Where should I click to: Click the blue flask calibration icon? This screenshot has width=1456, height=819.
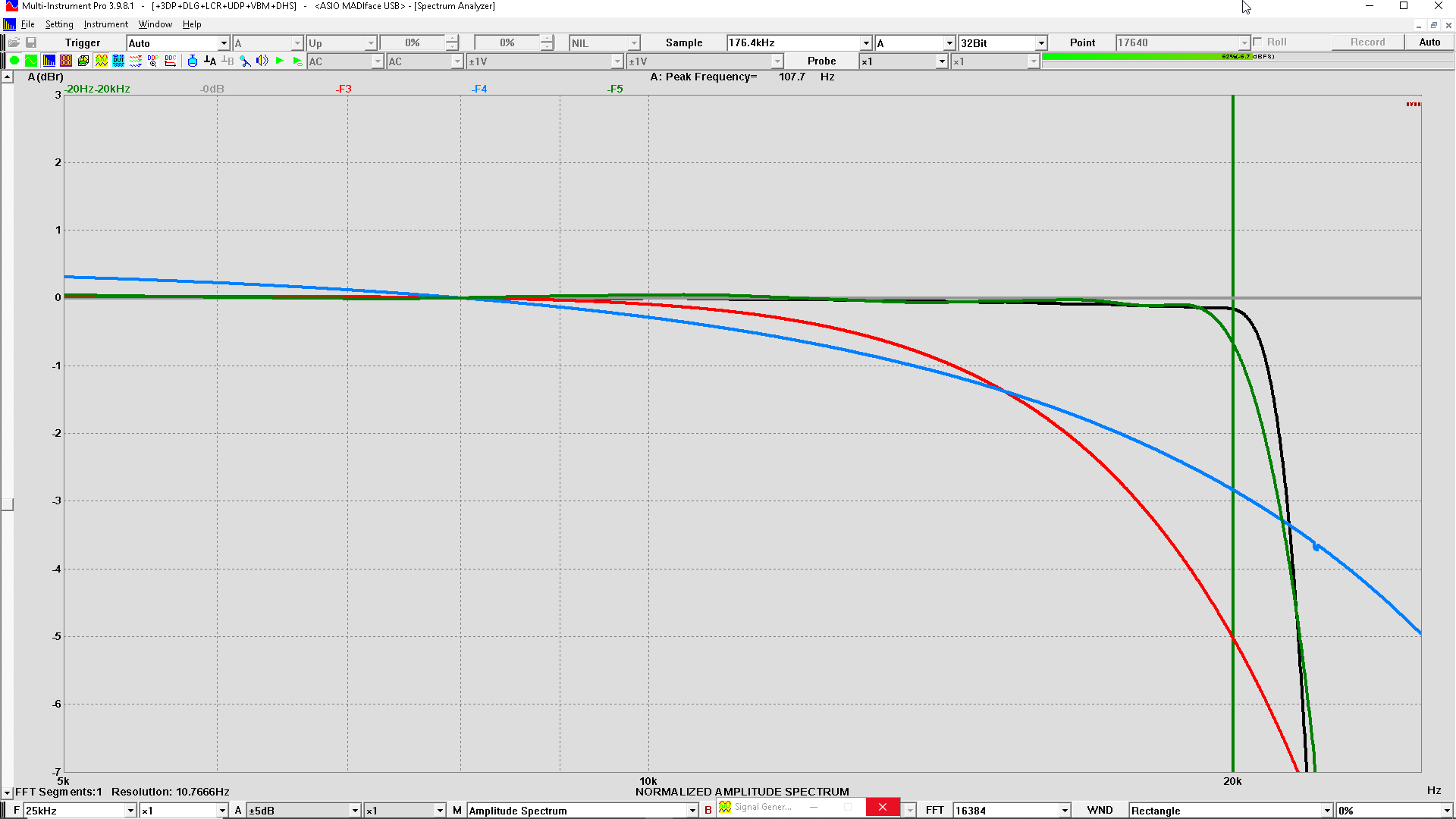click(x=193, y=61)
